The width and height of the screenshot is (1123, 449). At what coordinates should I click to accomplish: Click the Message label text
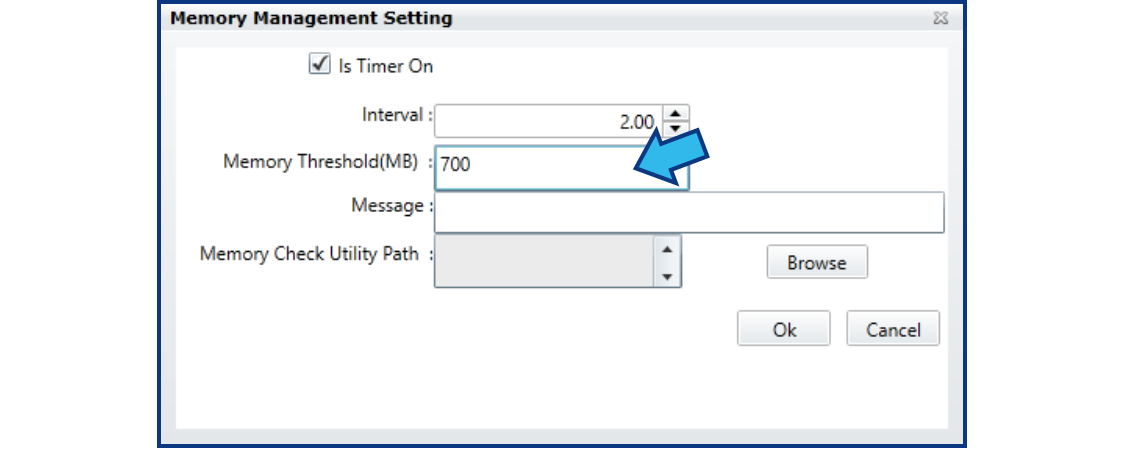389,205
